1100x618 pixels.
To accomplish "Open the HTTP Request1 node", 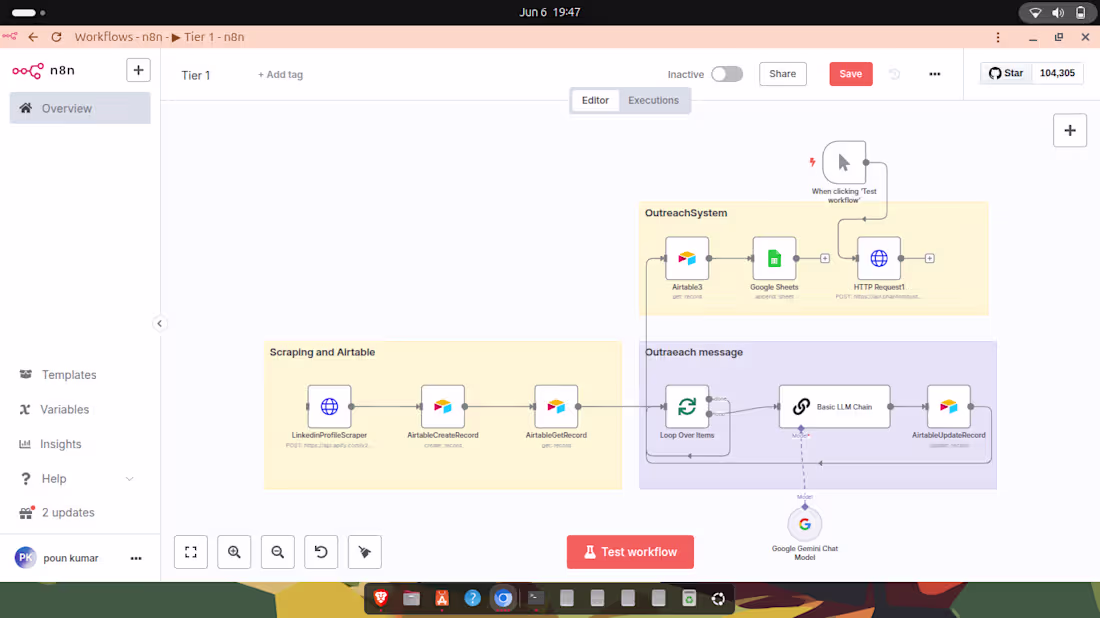I will (877, 256).
